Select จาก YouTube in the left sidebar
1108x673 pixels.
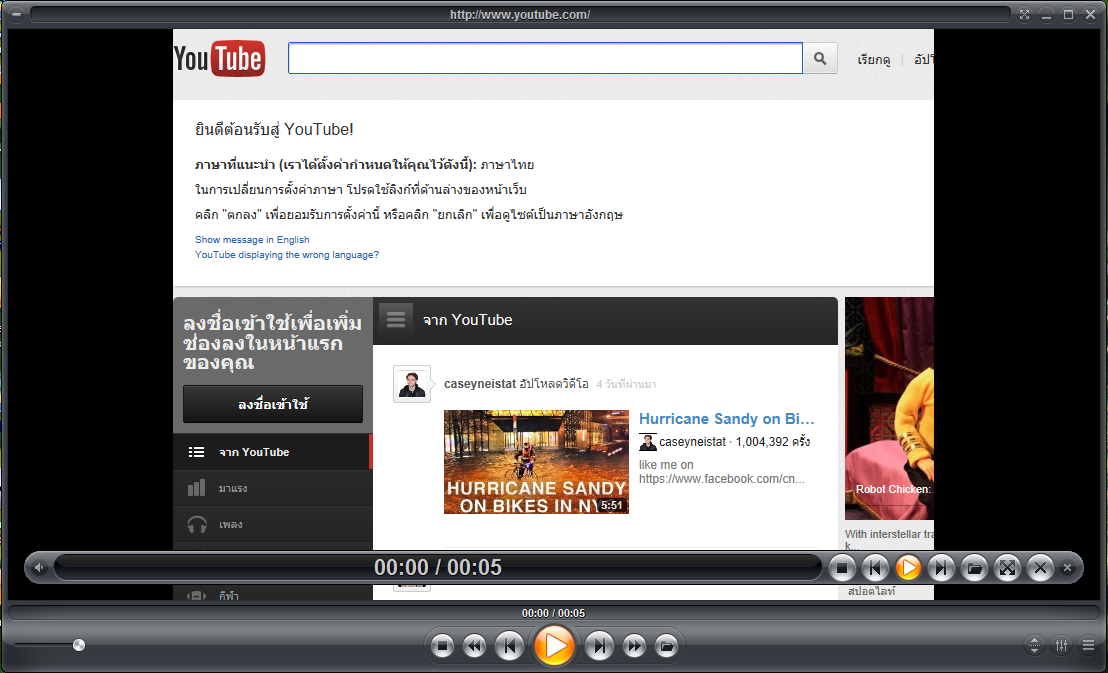[x=272, y=452]
